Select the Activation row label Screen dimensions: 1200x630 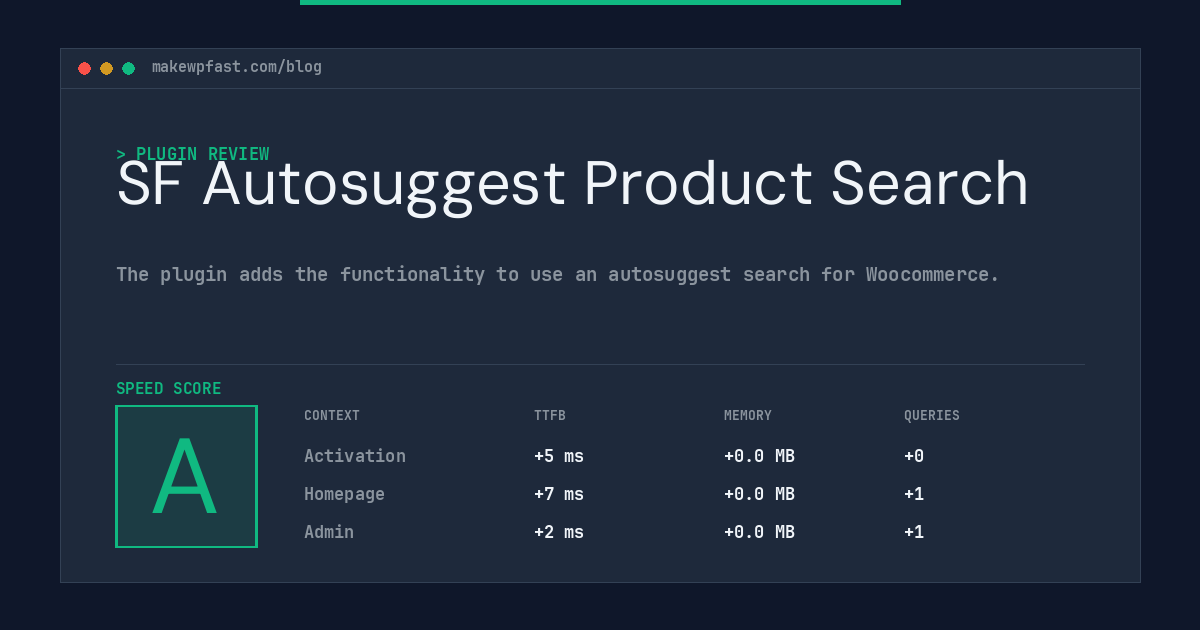click(355, 456)
